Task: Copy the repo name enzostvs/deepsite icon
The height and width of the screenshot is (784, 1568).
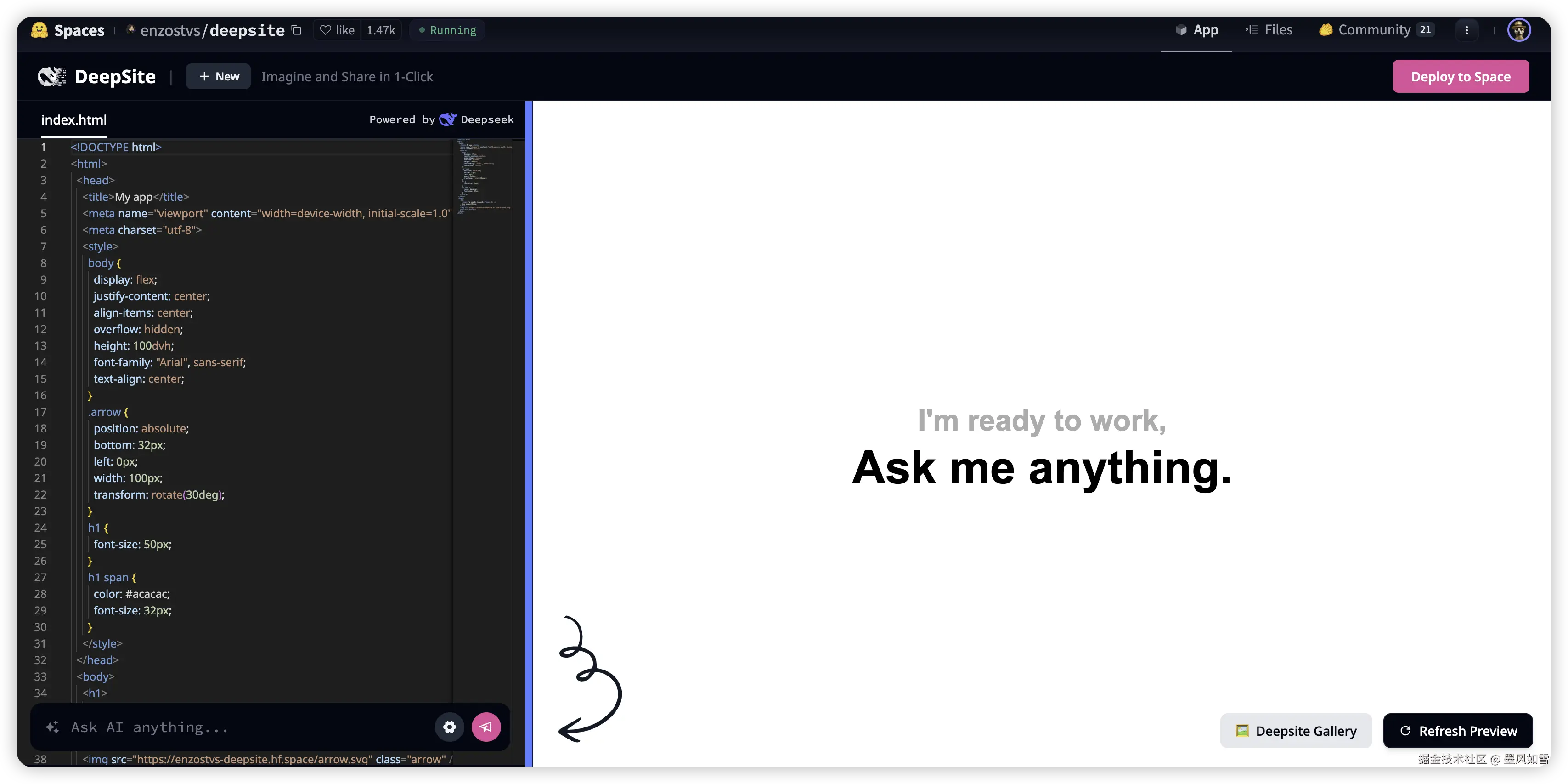Action: click(x=297, y=30)
